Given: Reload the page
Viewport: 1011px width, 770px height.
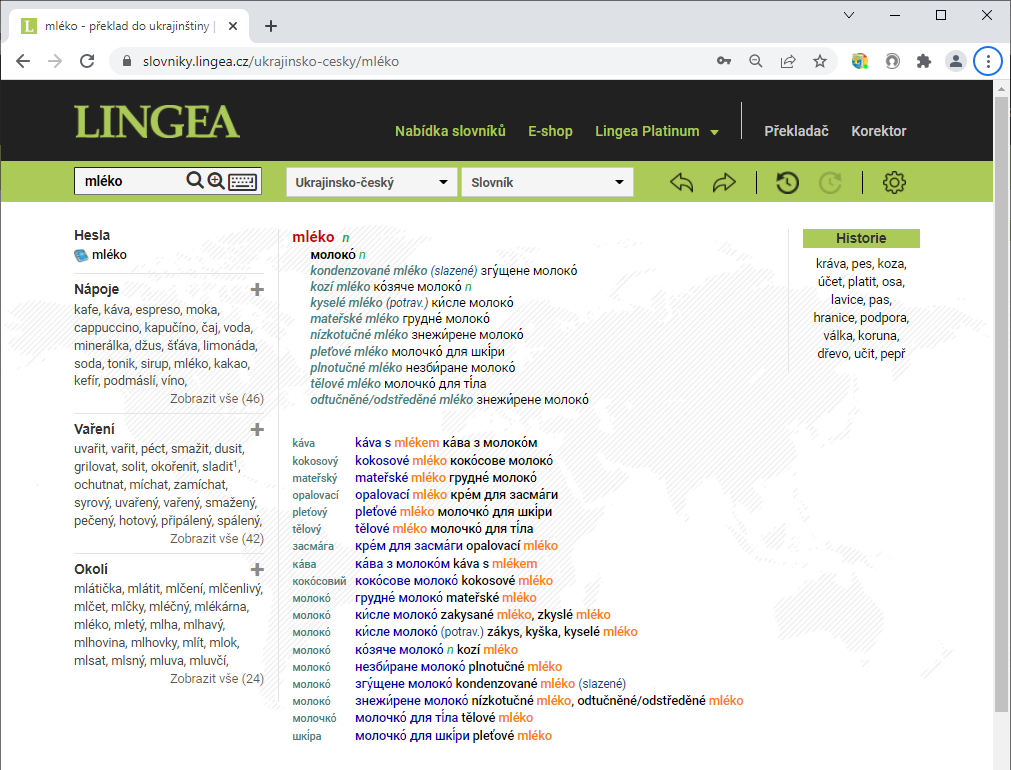Looking at the screenshot, I should [x=87, y=61].
